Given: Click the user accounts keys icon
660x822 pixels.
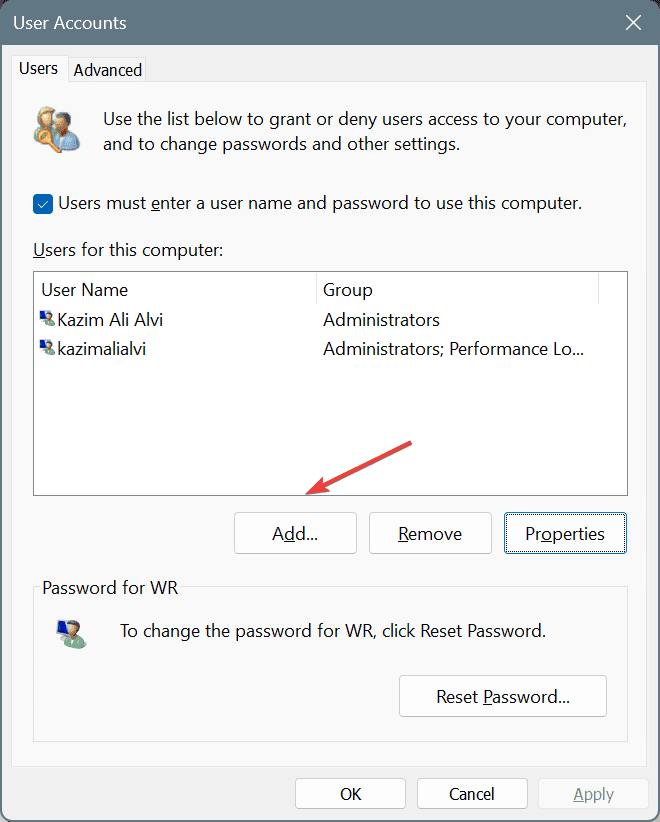Looking at the screenshot, I should click(x=57, y=130).
